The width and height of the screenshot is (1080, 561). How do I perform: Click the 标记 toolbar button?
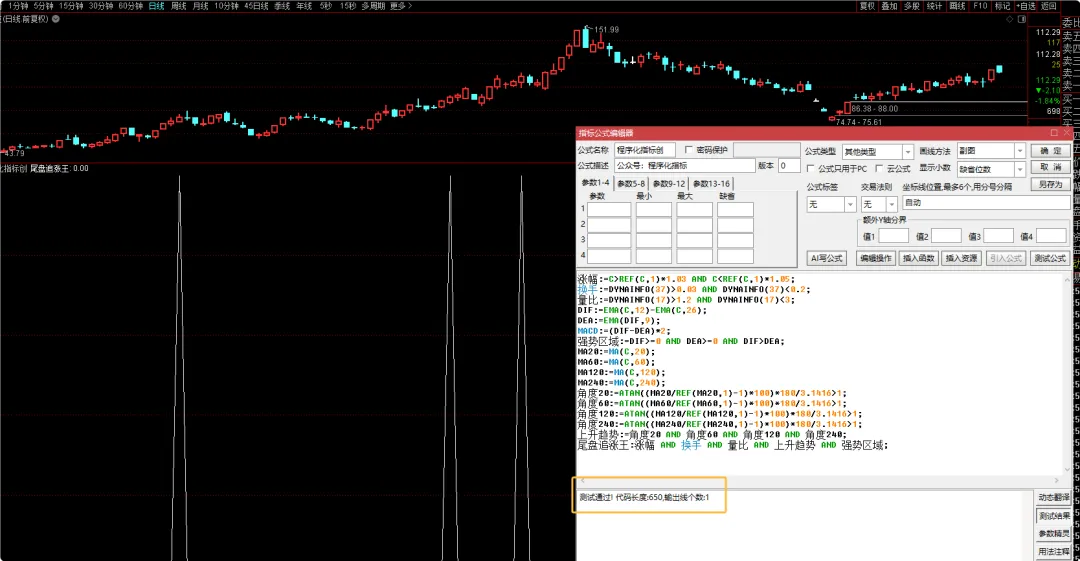click(1002, 6)
